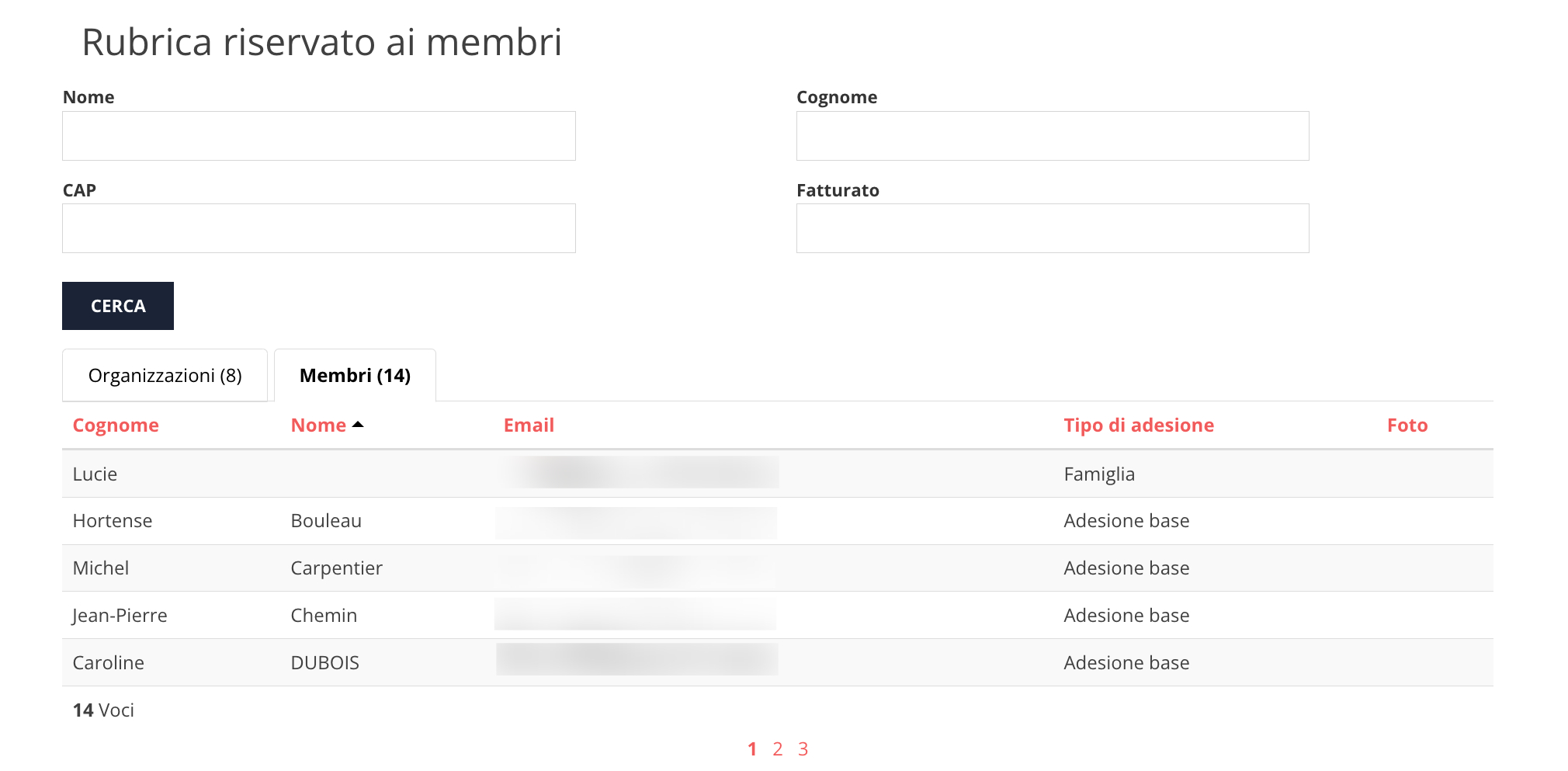Click the Foto column header
This screenshot has width=1568, height=771.
(x=1407, y=425)
